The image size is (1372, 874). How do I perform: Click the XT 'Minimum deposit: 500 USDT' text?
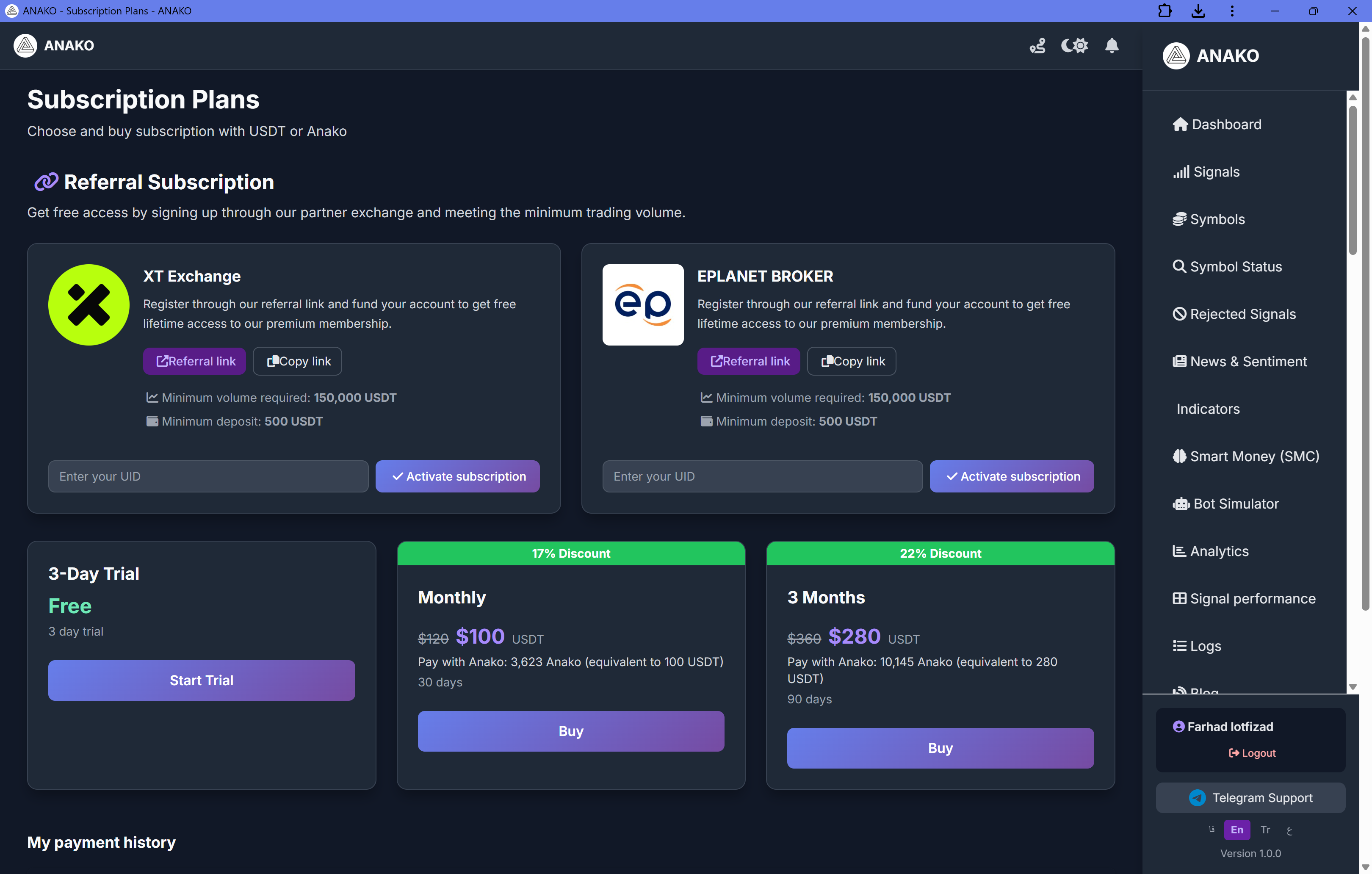coord(234,421)
